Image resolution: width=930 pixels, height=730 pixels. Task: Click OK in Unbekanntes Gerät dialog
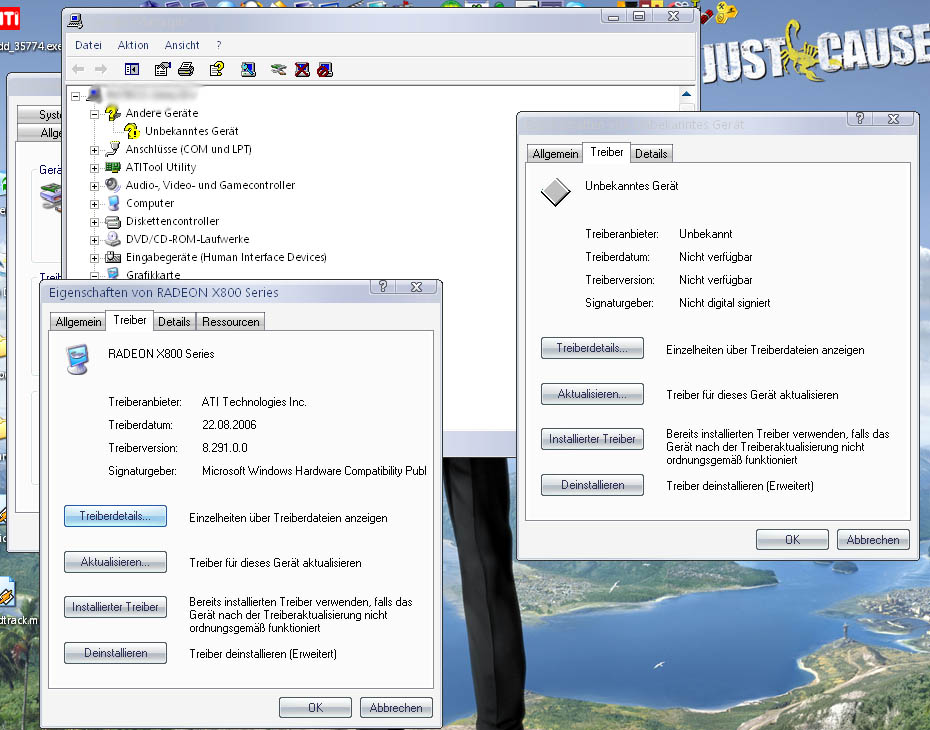tap(792, 540)
